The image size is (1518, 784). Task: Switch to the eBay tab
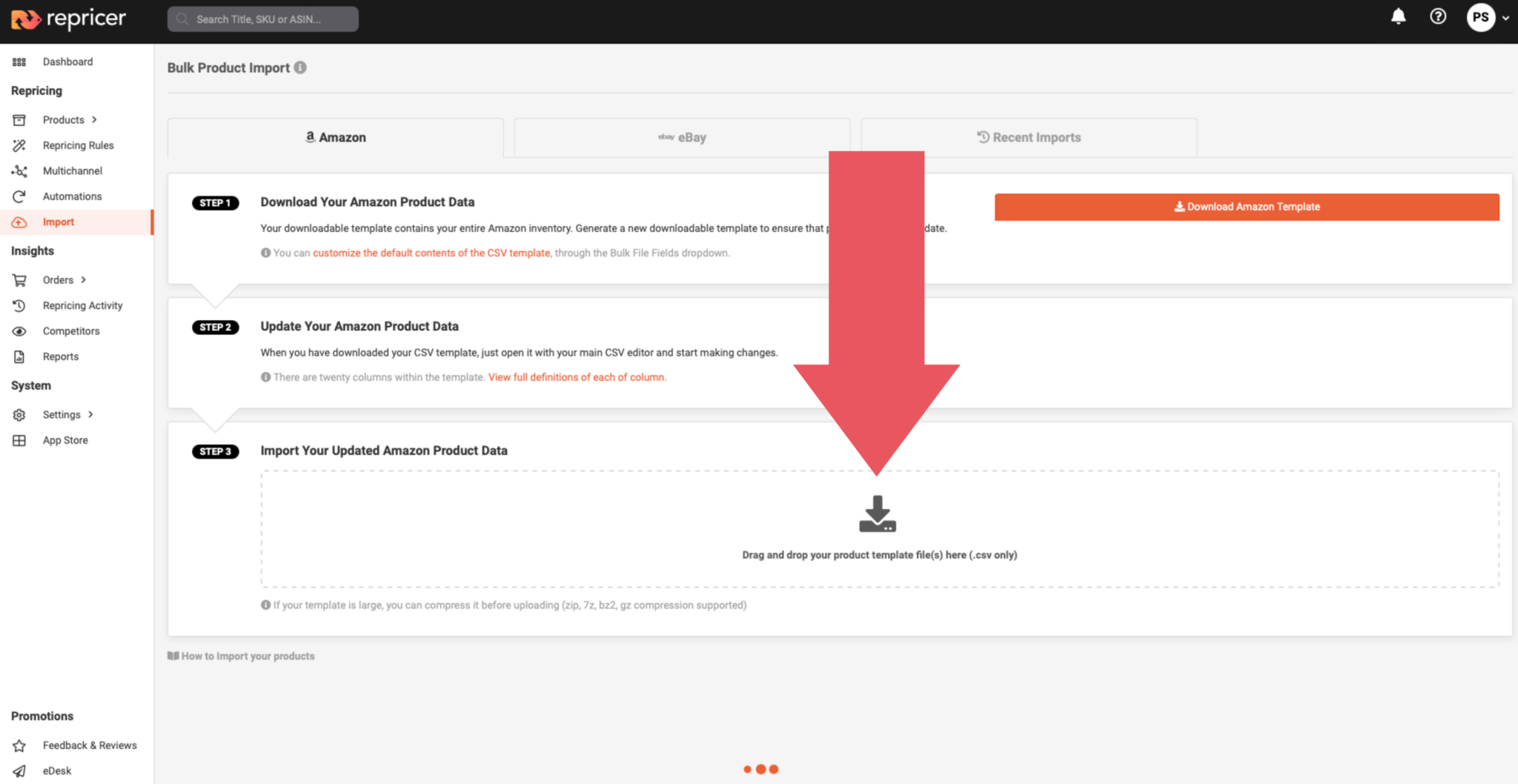pos(682,138)
